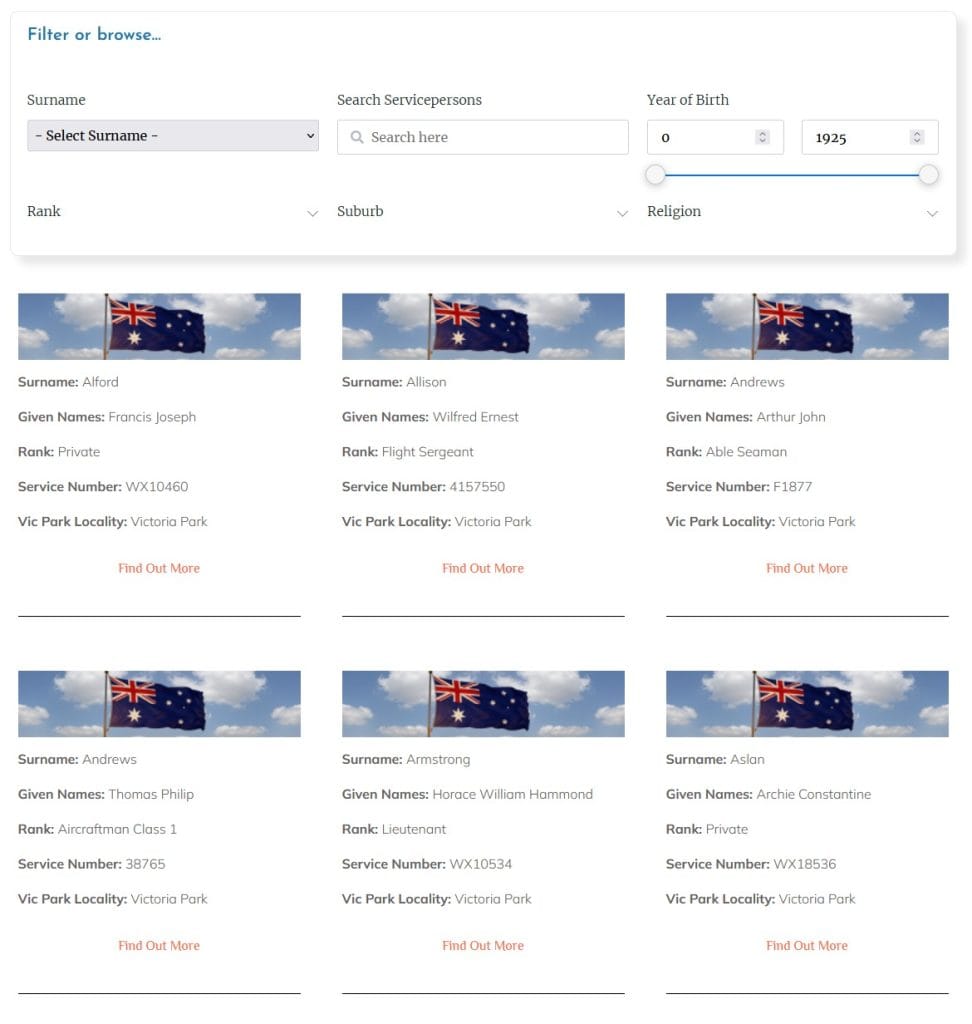
Task: Open Find Out More for Aslan
Action: pyautogui.click(x=807, y=946)
